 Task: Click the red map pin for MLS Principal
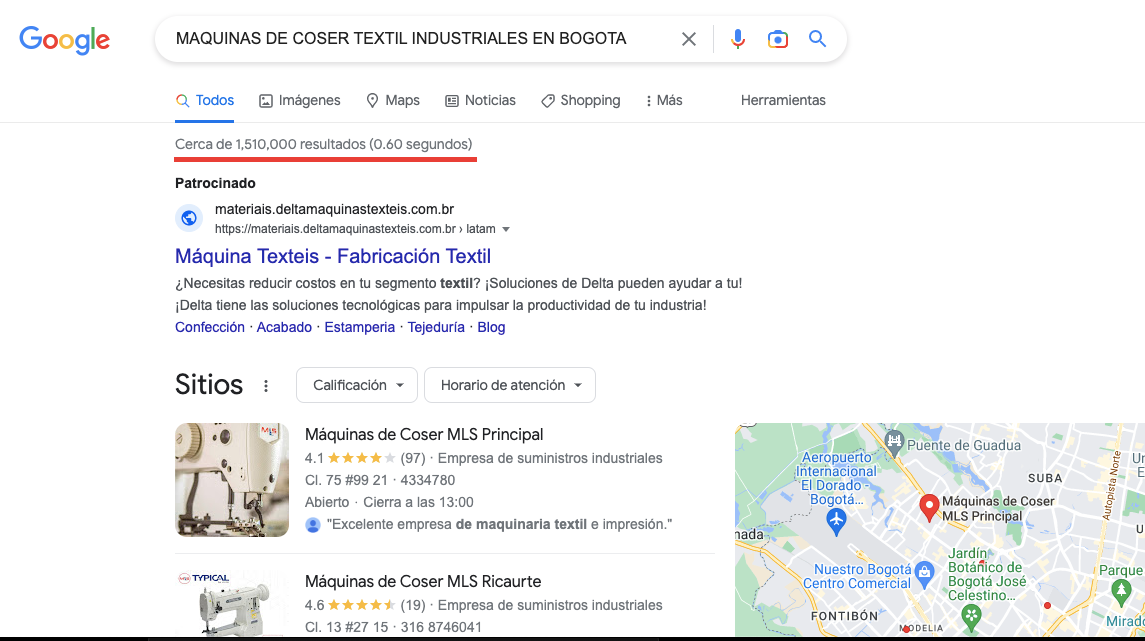click(x=928, y=507)
